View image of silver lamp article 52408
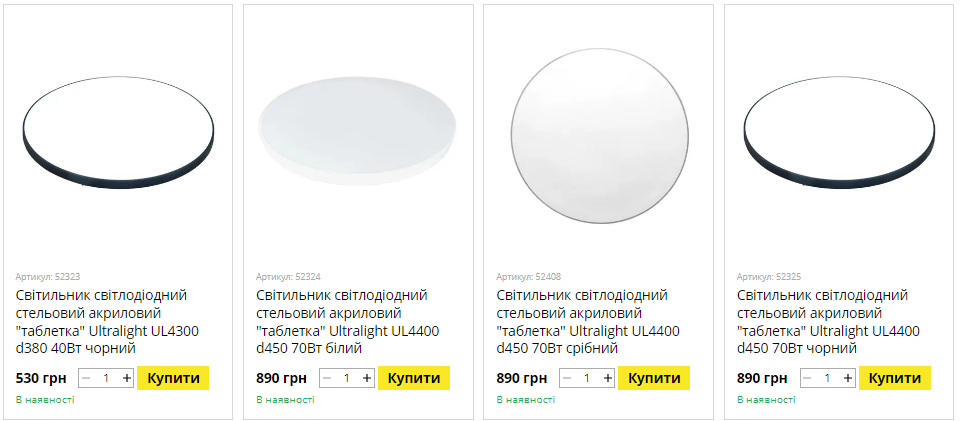Viewport: 960px width, 421px height. (598, 137)
